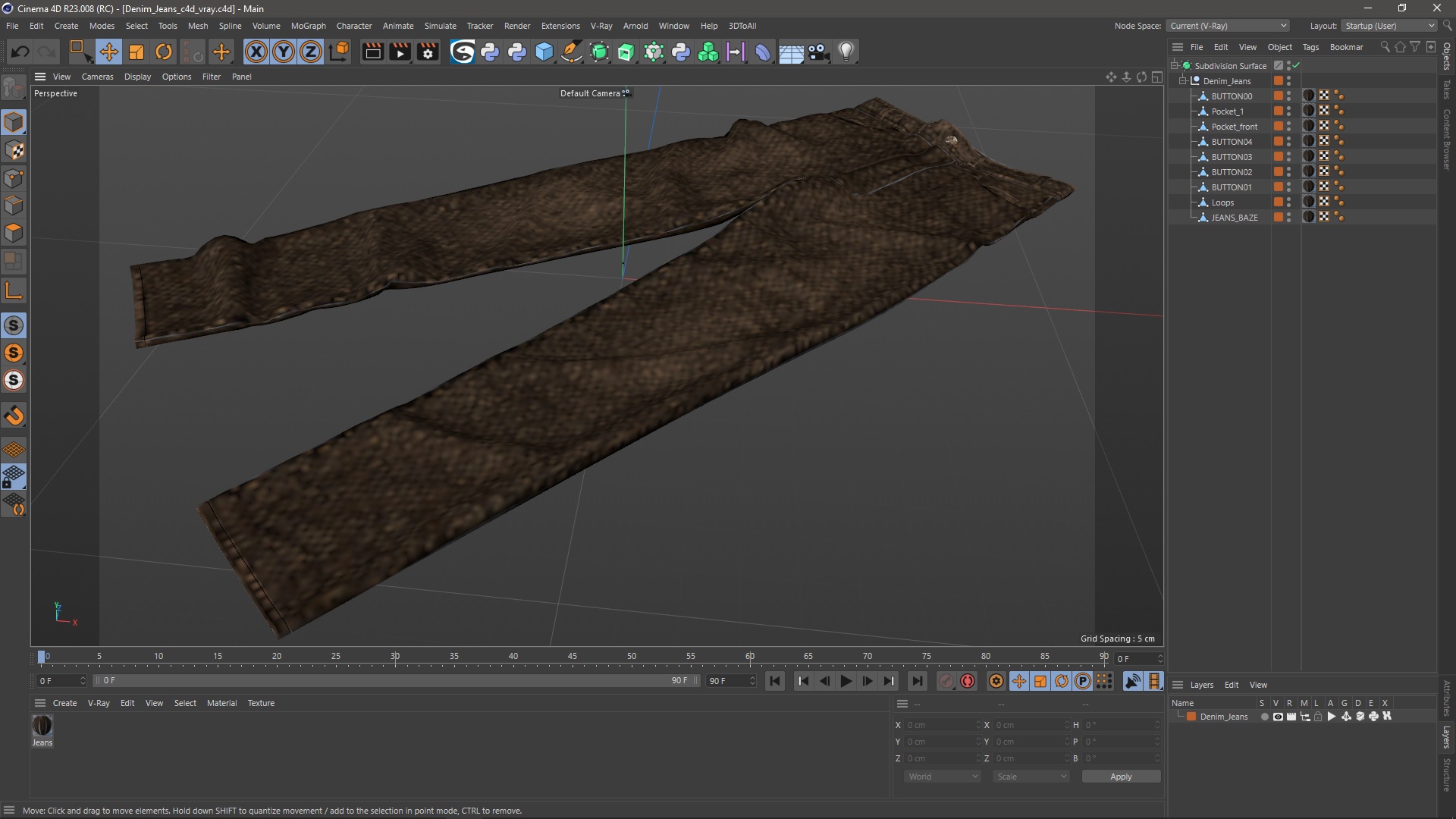Viewport: 1456px width, 819px height.
Task: Click the Apply button
Action: (1121, 777)
